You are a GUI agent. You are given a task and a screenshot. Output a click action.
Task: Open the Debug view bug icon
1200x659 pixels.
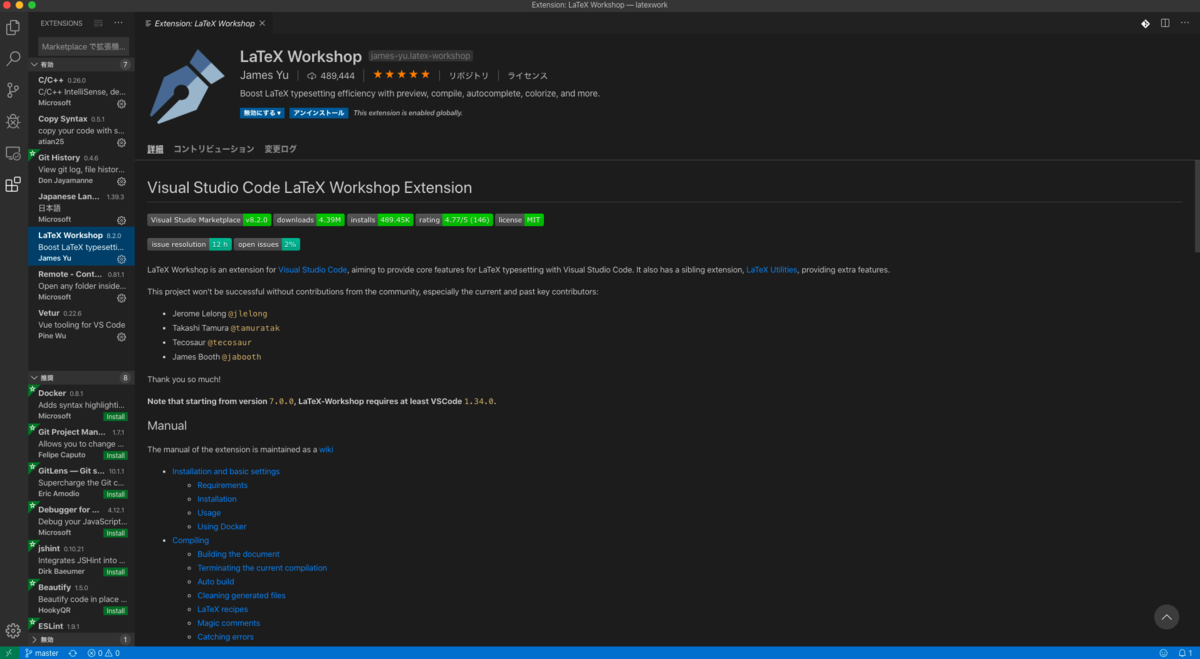(13, 122)
